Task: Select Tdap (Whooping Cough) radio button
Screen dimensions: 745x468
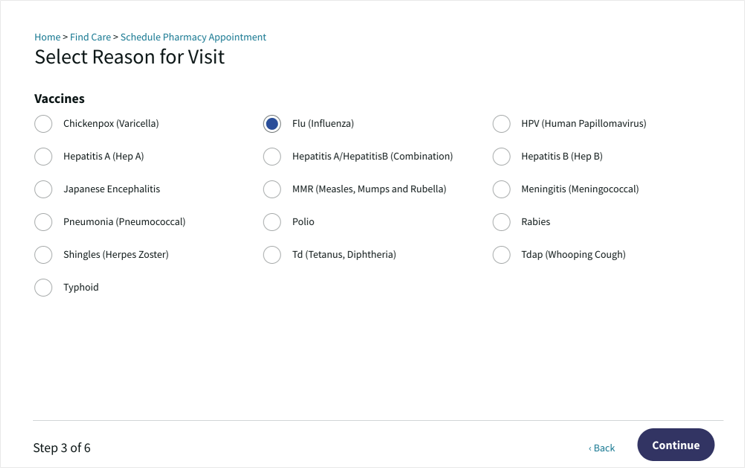Action: pyautogui.click(x=502, y=255)
